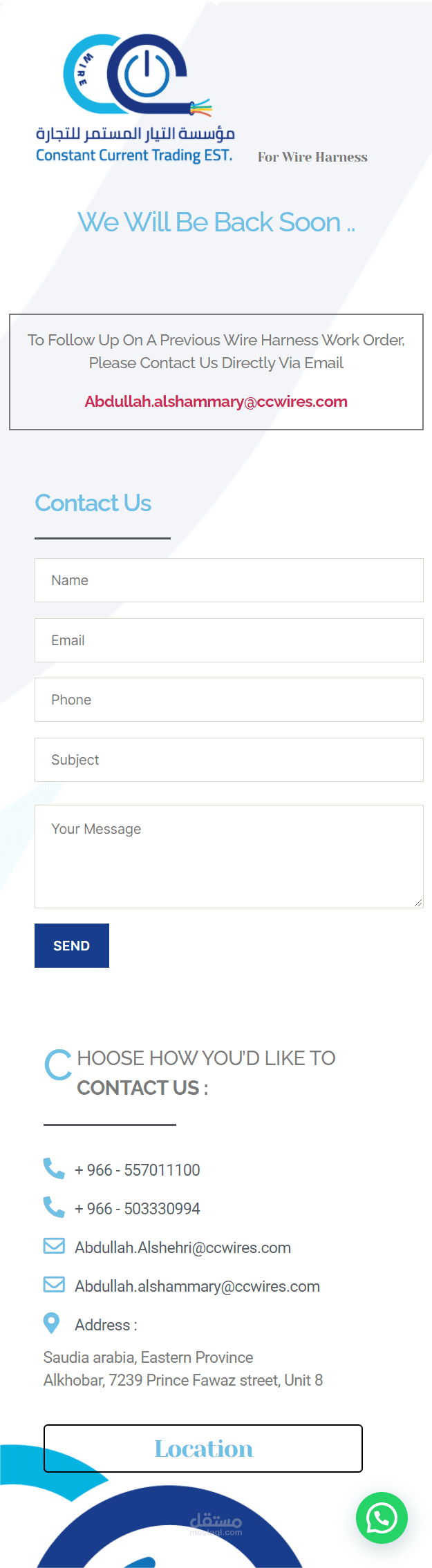Image resolution: width=432 pixels, height=1568 pixels.
Task: Select the Subject text field
Action: pos(229,760)
